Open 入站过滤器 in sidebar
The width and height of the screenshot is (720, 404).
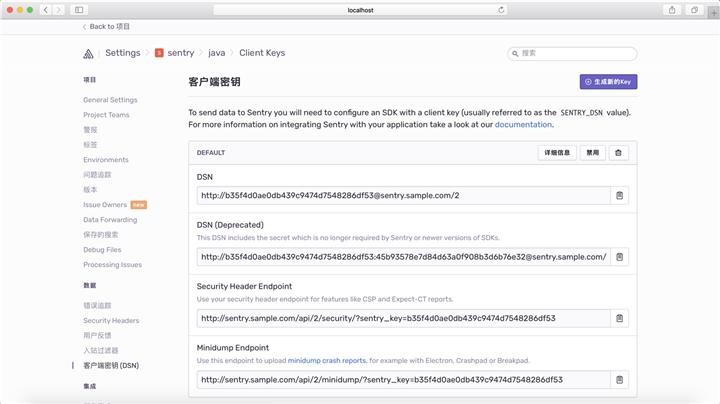[101, 350]
